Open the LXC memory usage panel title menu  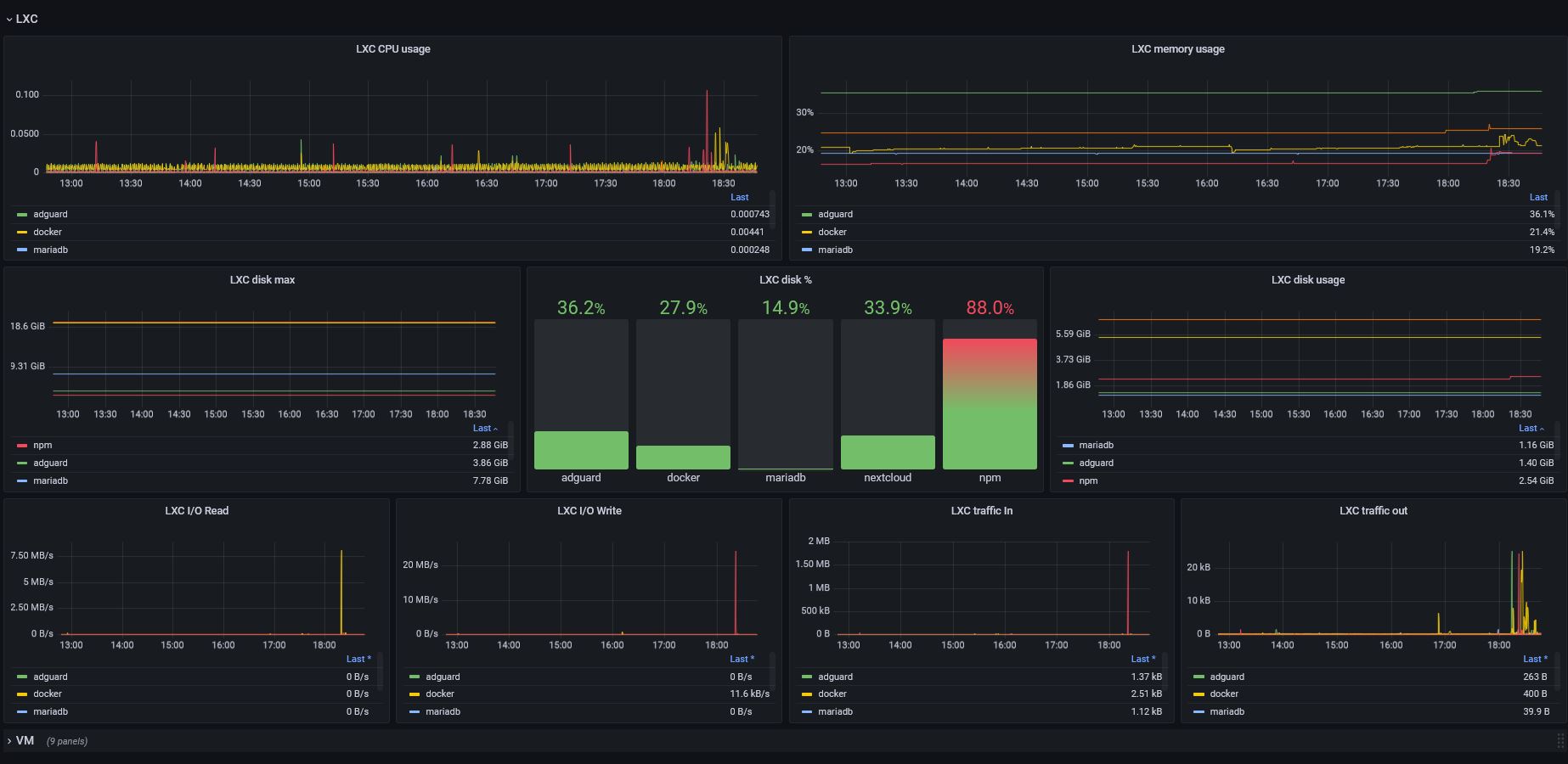click(x=1177, y=49)
